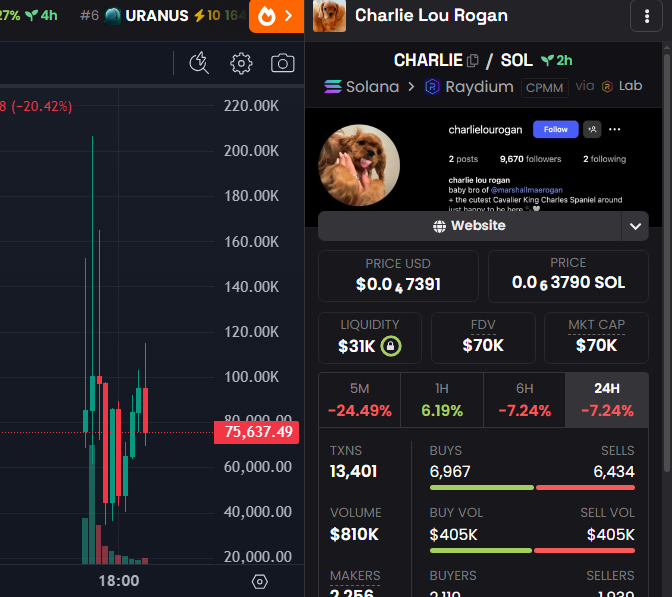Click the Raydium DEX link

(x=469, y=87)
